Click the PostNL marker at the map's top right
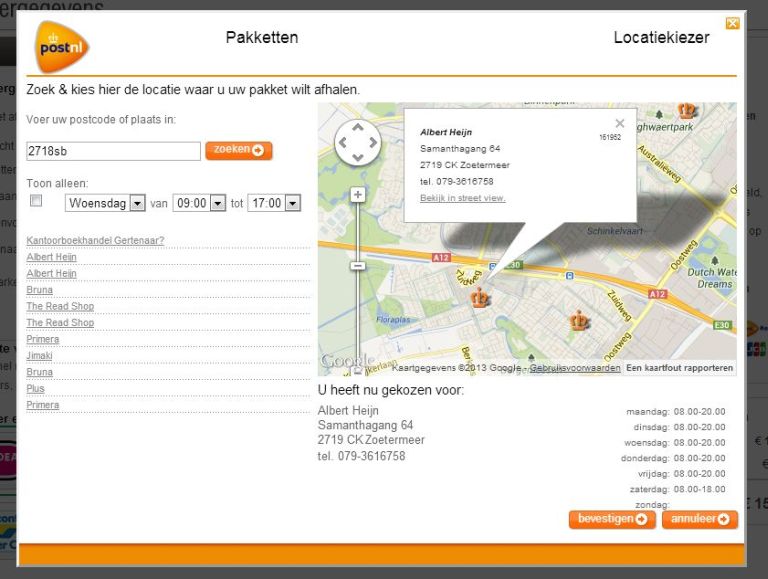Viewport: 768px width, 579px height. click(x=687, y=110)
